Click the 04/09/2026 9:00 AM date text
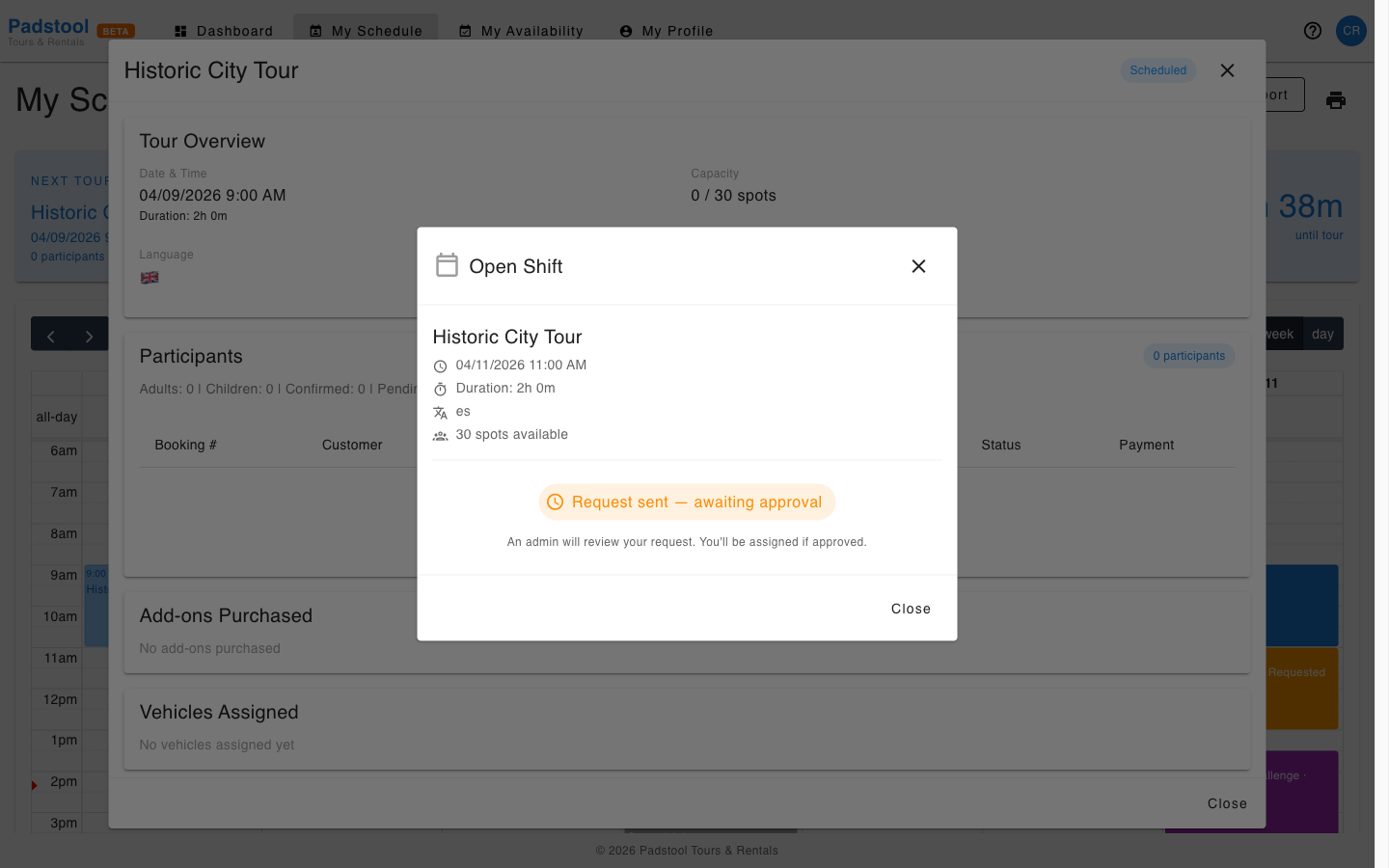1389x868 pixels. click(x=212, y=196)
